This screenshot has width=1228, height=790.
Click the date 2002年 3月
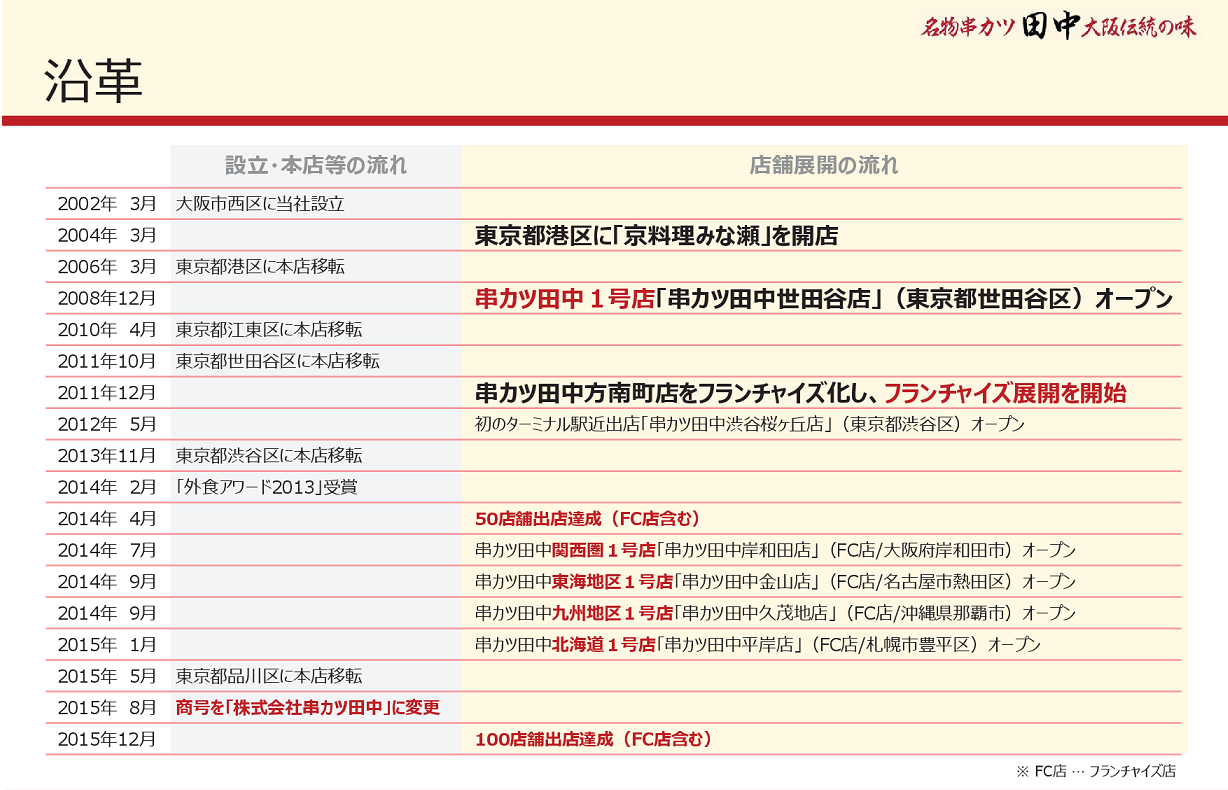[107, 204]
